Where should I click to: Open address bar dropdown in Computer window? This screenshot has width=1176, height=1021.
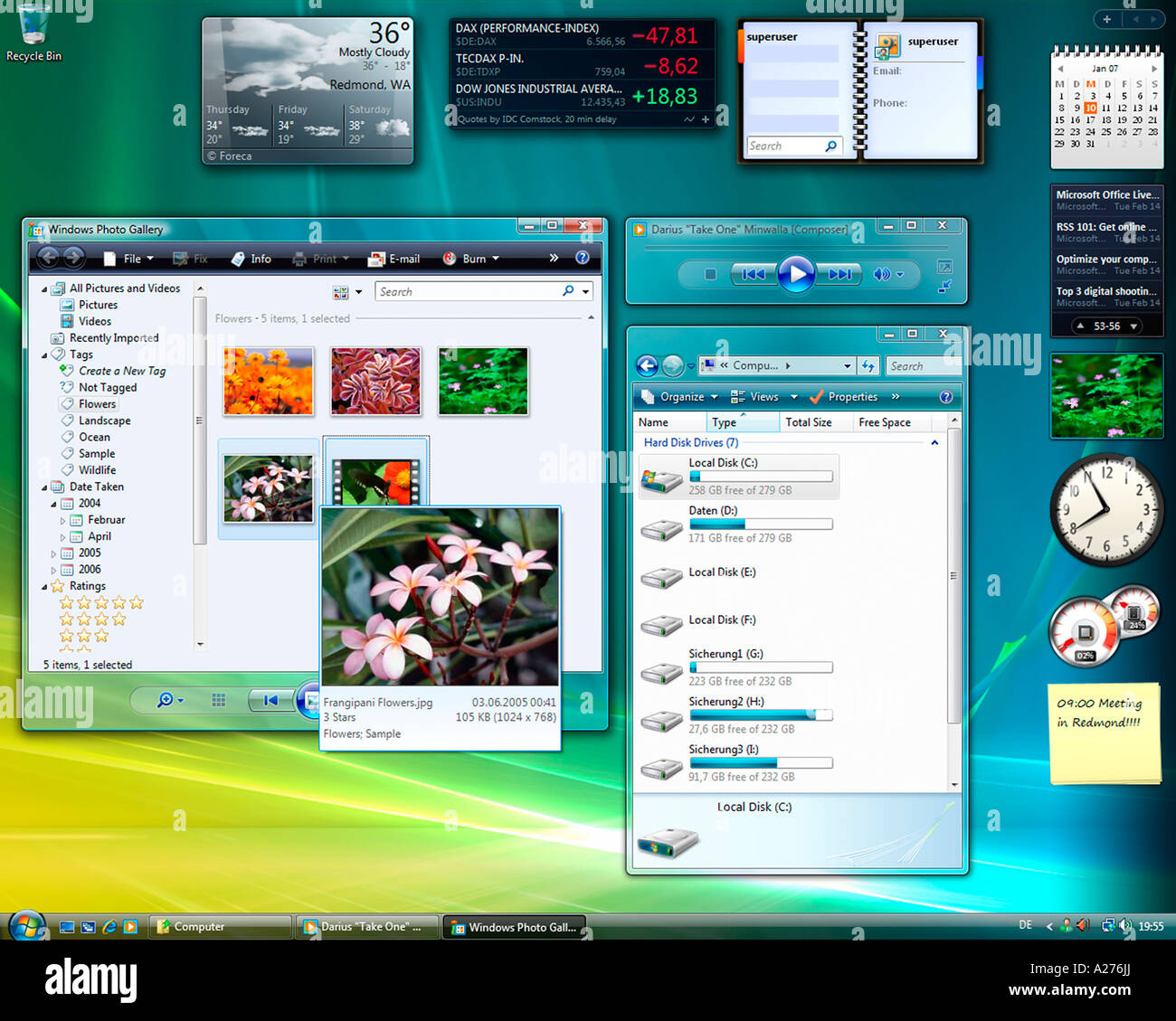click(848, 366)
